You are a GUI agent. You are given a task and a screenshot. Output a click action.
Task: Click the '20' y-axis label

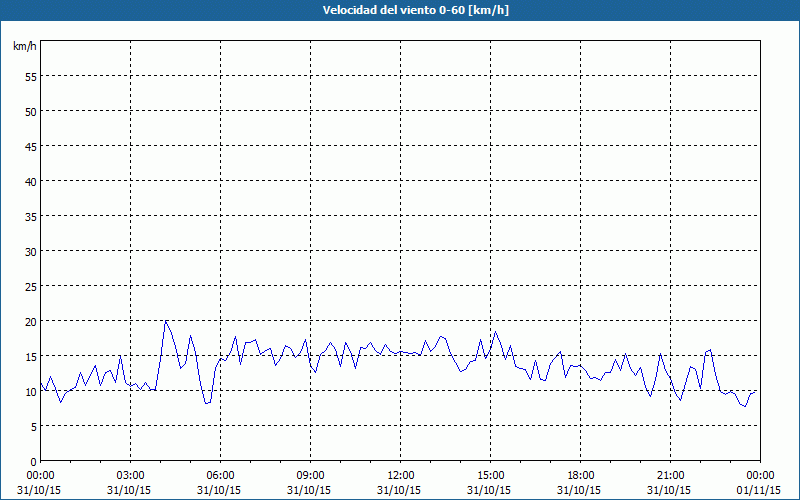click(31, 322)
